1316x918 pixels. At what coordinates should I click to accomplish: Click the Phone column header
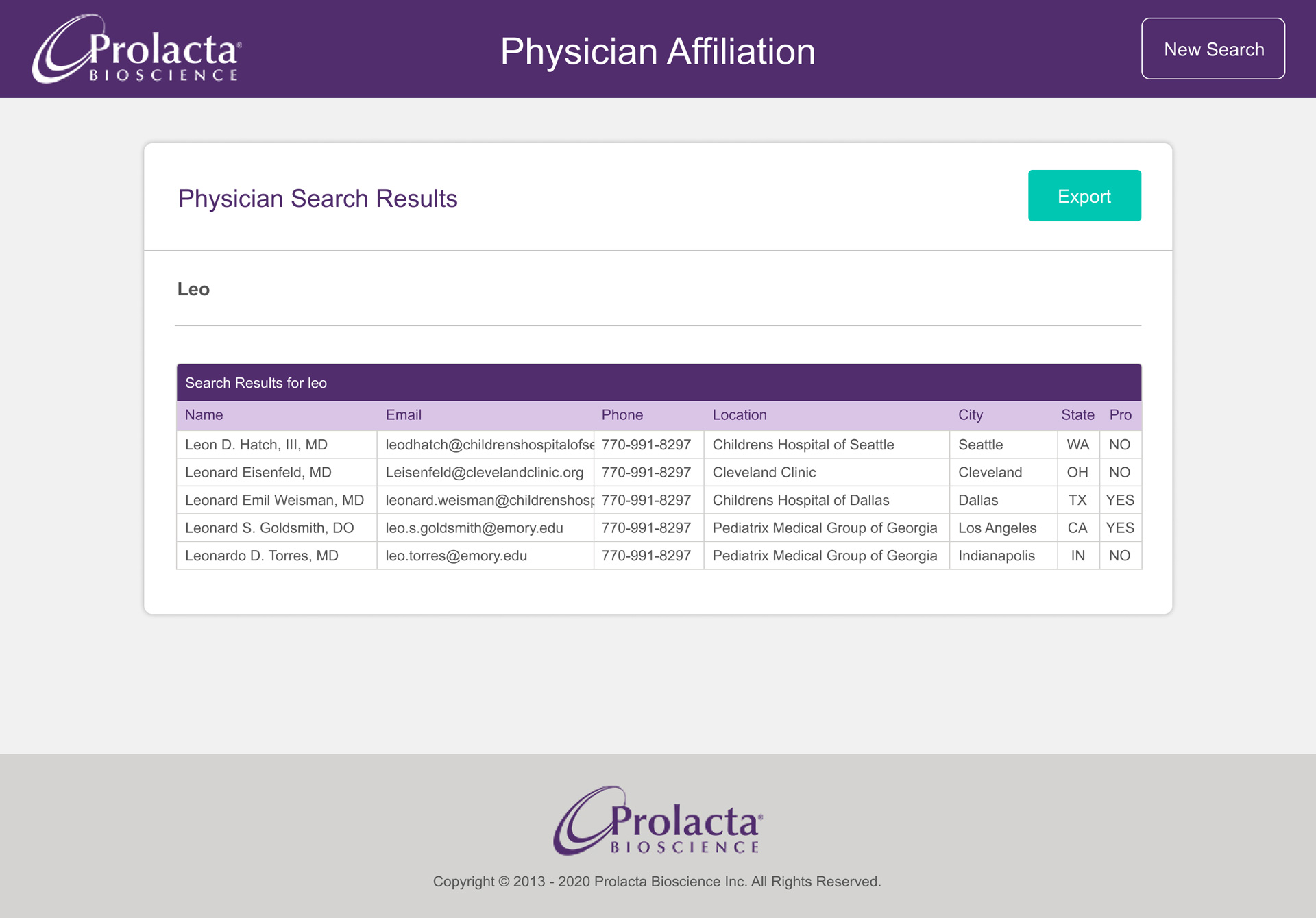click(622, 415)
